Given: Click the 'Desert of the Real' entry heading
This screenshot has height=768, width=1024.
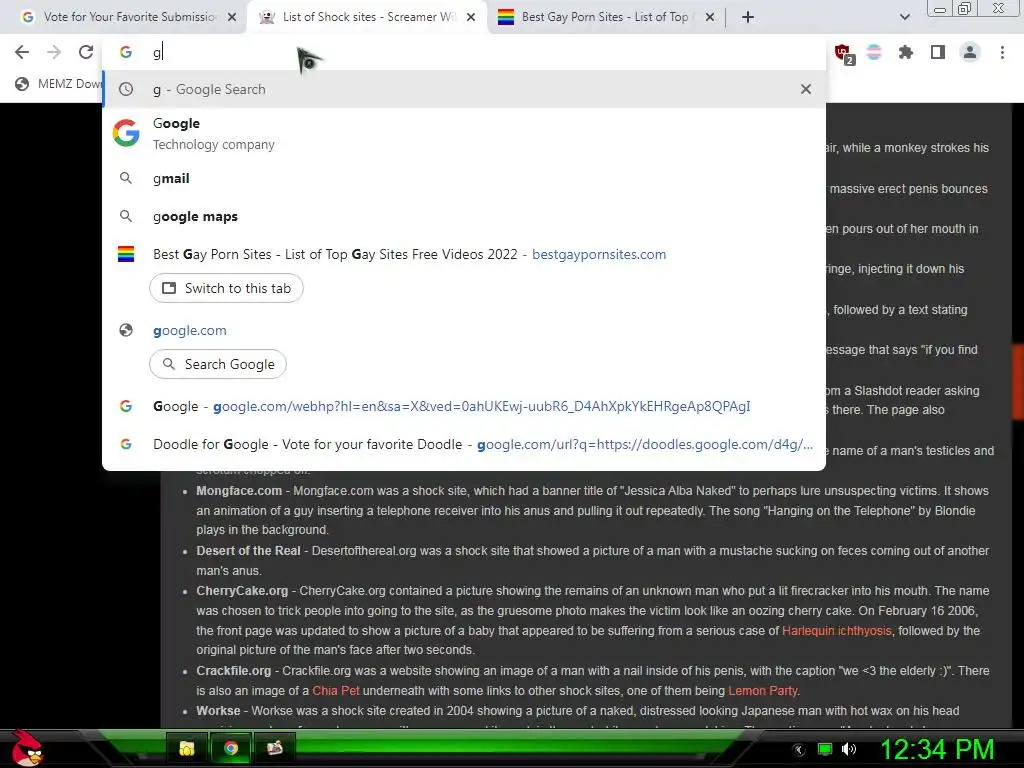Looking at the screenshot, I should [x=248, y=551].
